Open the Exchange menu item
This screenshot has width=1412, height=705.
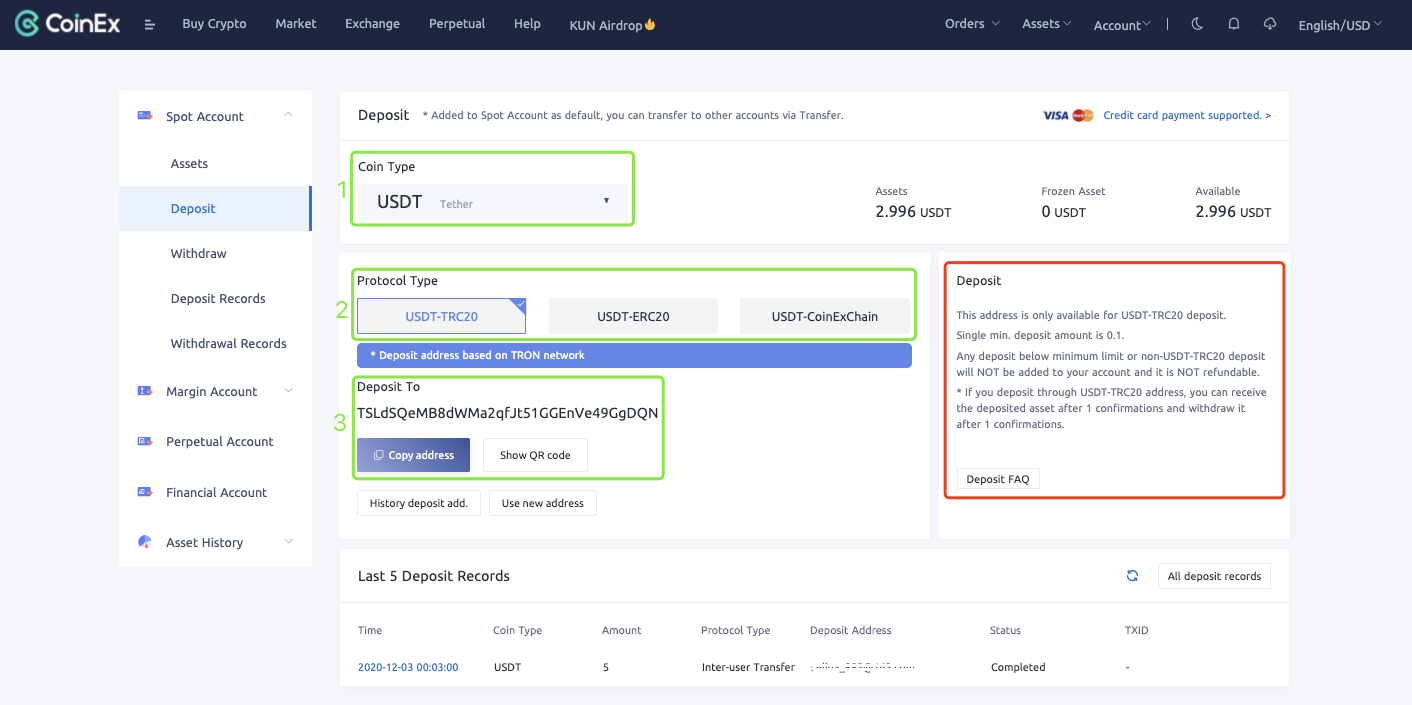click(x=372, y=24)
